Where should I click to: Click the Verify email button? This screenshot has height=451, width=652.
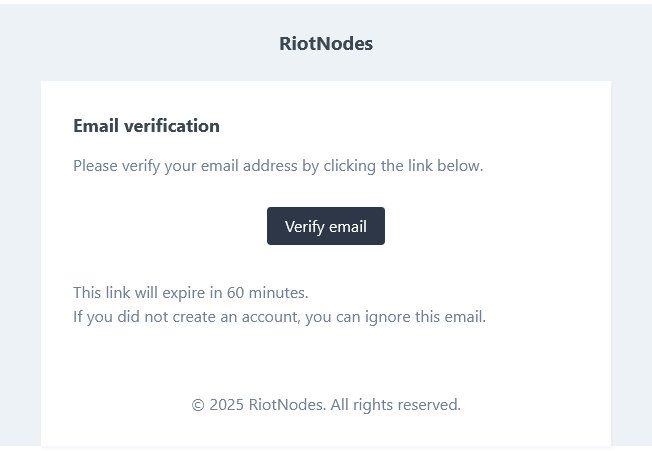(325, 226)
